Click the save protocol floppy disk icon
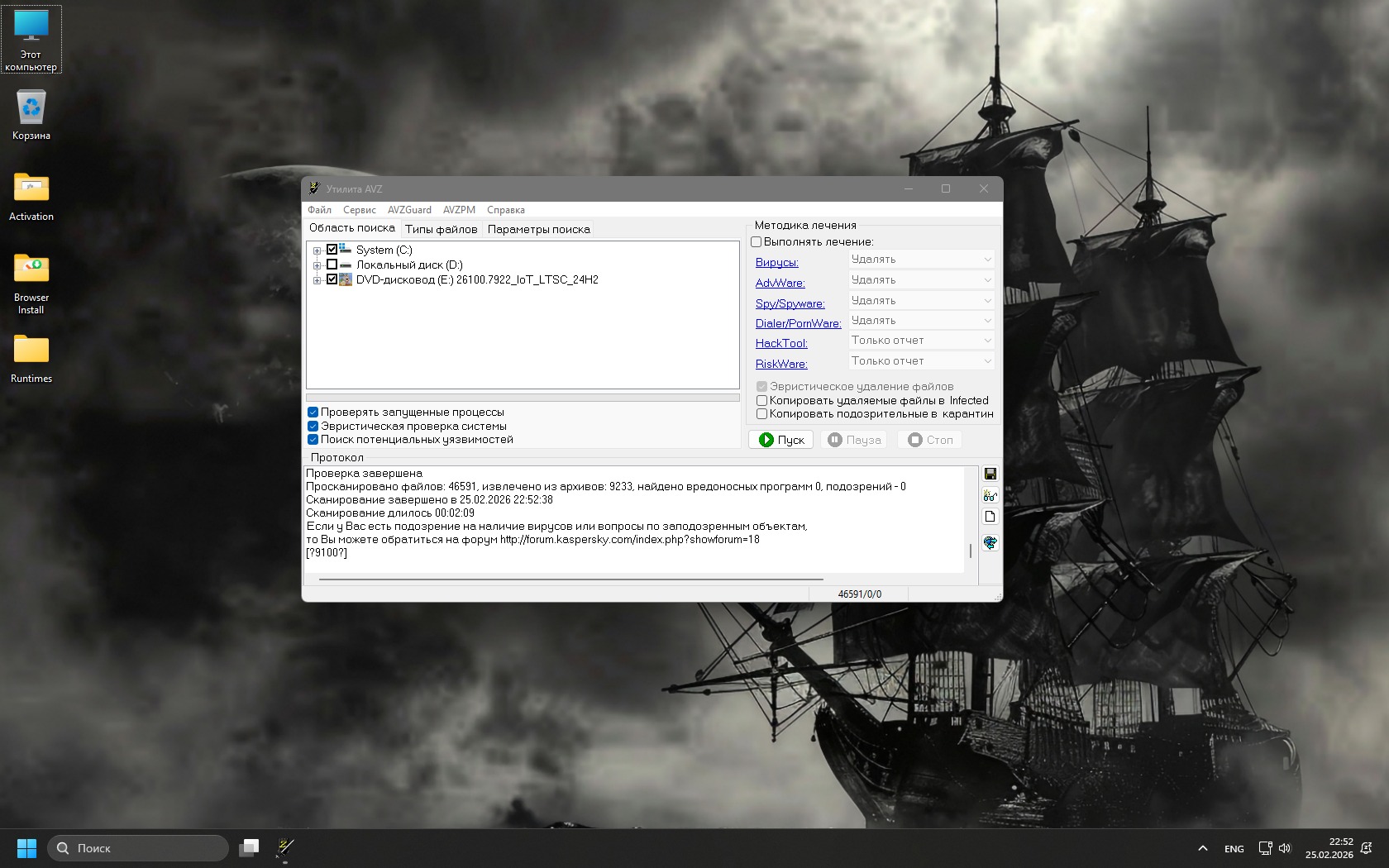Screen dimensions: 1389x868 tap(990, 474)
